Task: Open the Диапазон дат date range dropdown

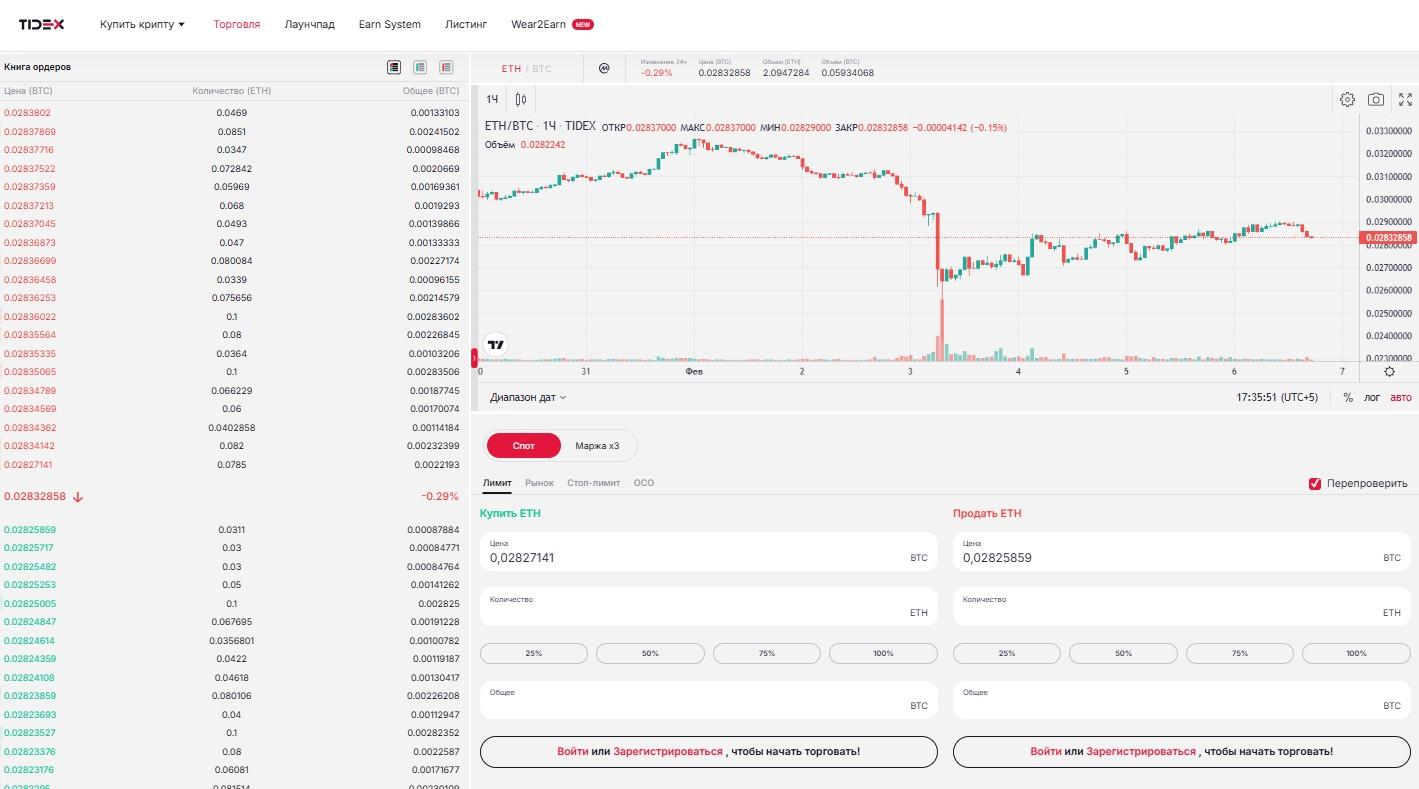Action: click(528, 397)
